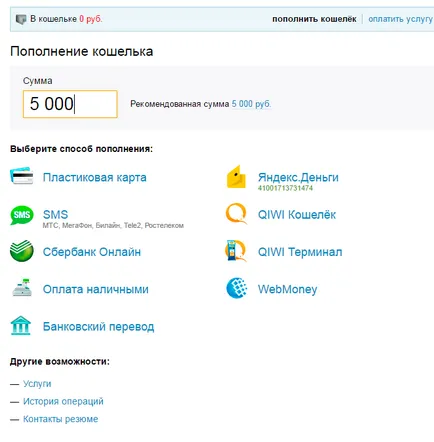Click the bank building icon

click(x=21, y=325)
